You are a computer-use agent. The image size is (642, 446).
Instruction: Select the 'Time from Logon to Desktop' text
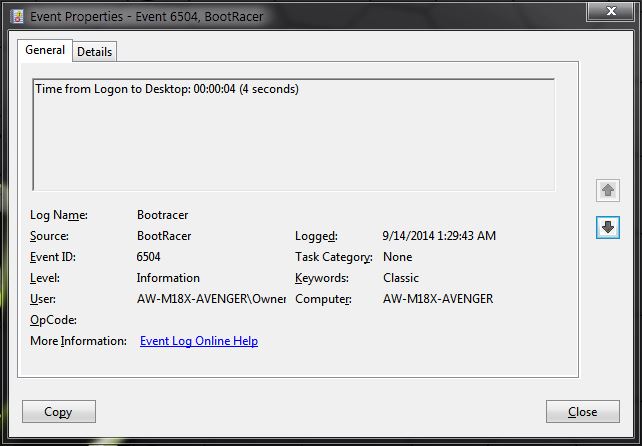click(x=113, y=89)
